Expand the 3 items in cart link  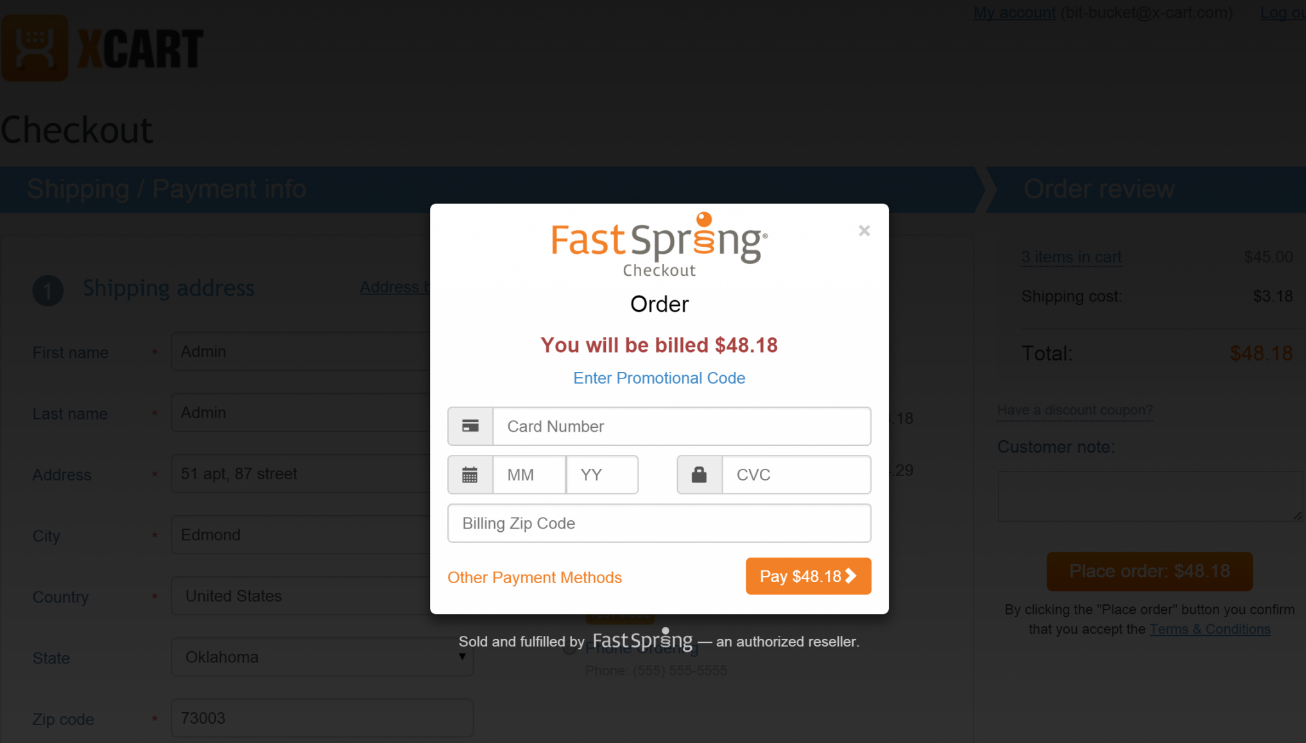(1071, 257)
